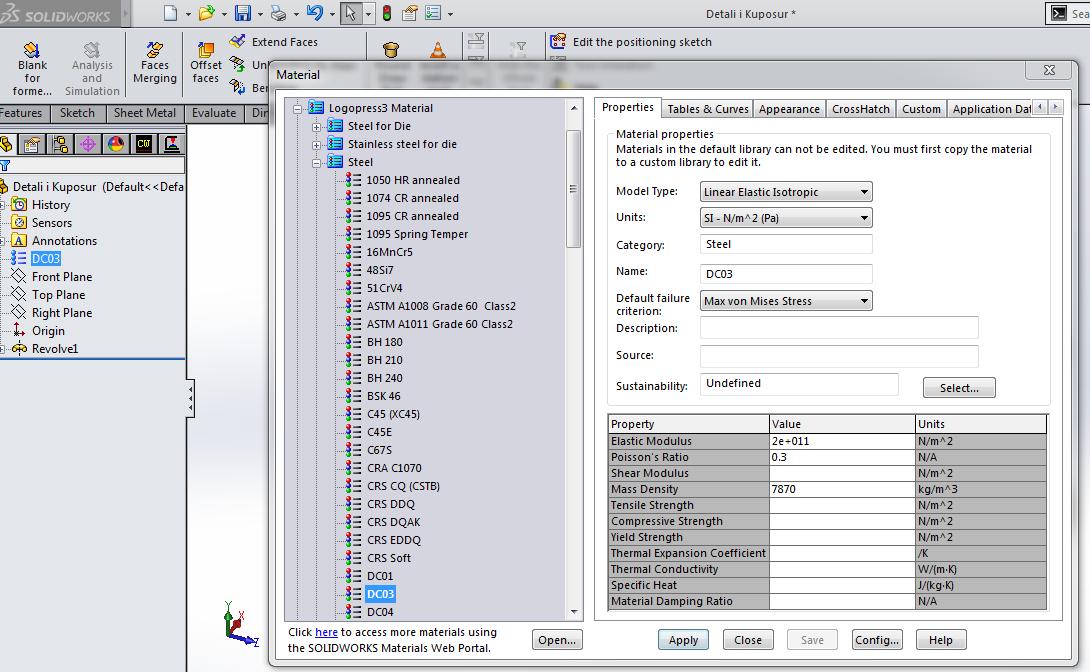1090x672 pixels.
Task: Click the sustainability Select... button
Action: pos(959,388)
